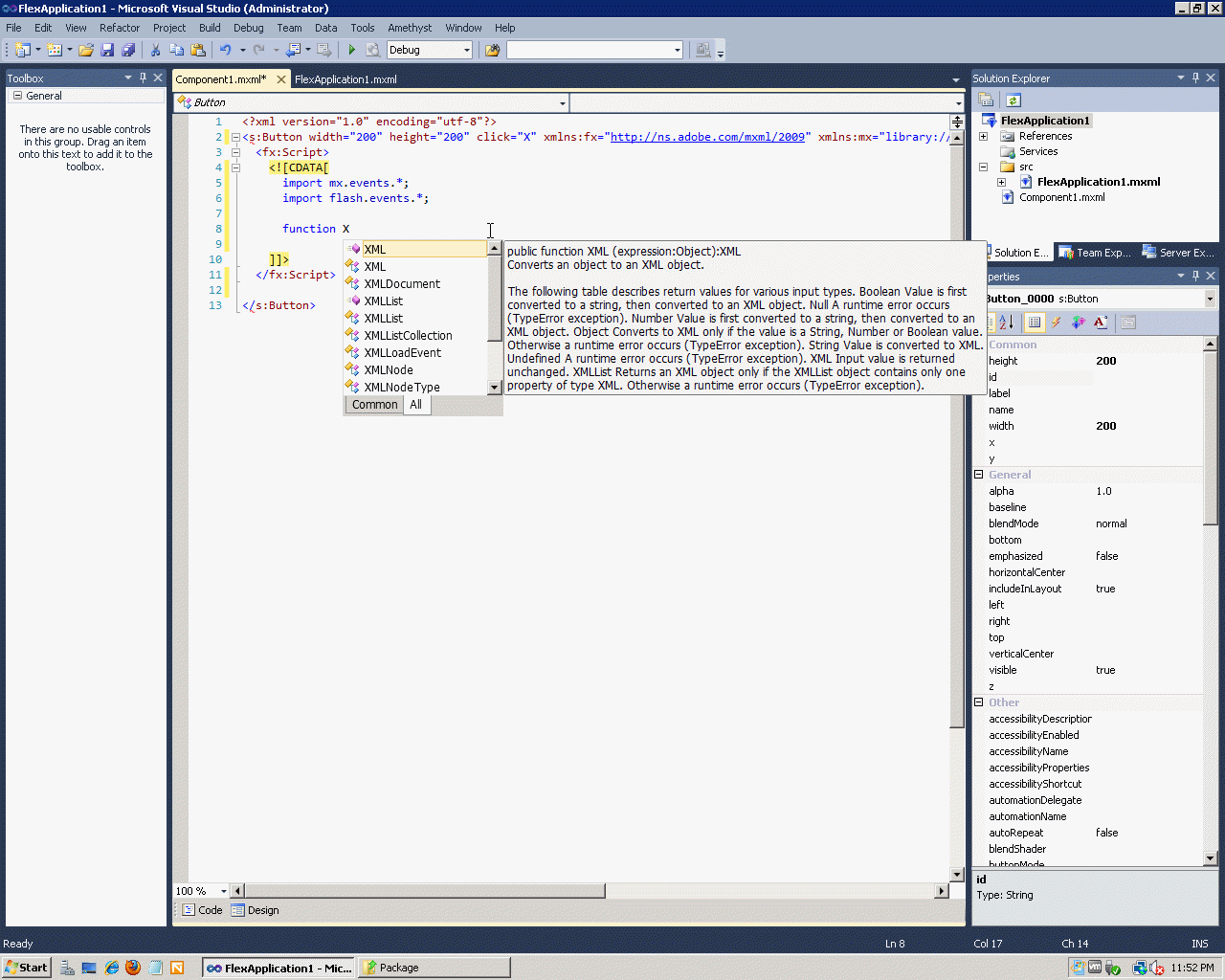
Task: Open the Properties object selector dropdown
Action: (x=1210, y=299)
